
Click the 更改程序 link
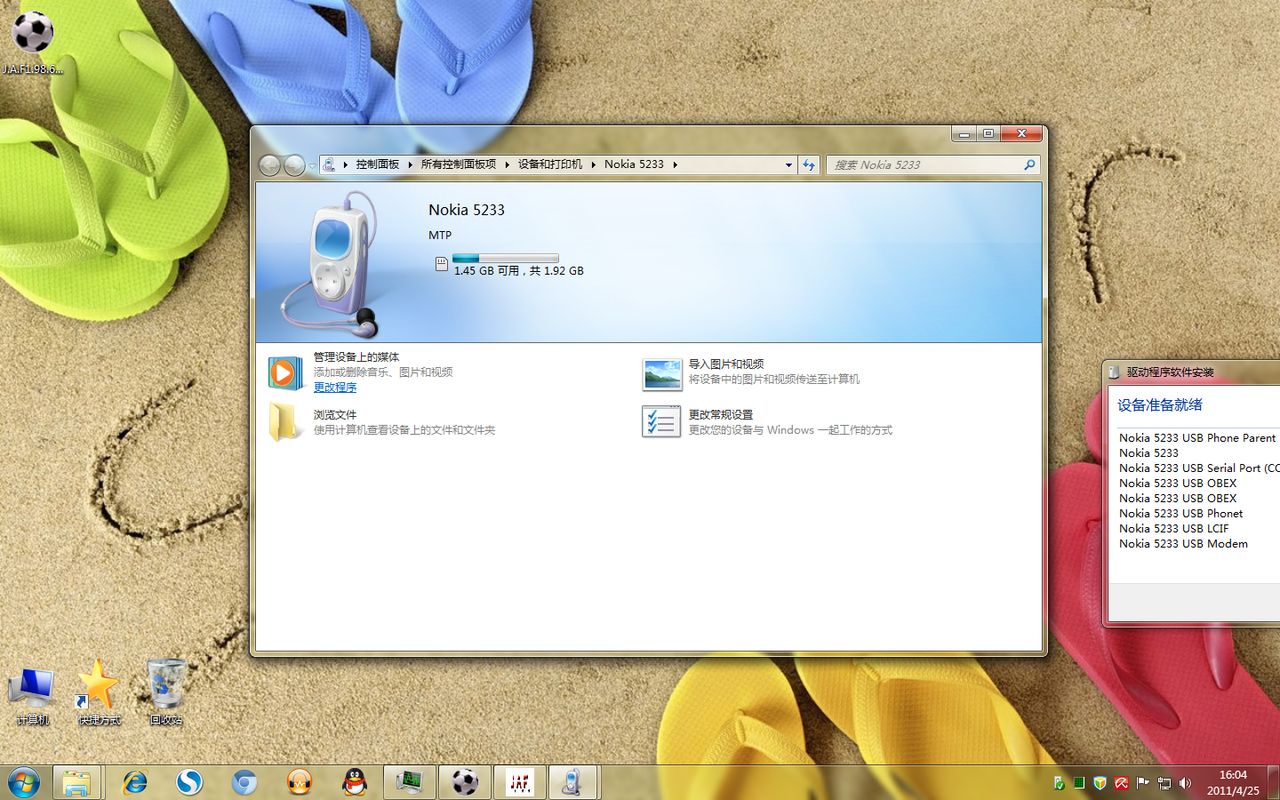click(x=335, y=387)
